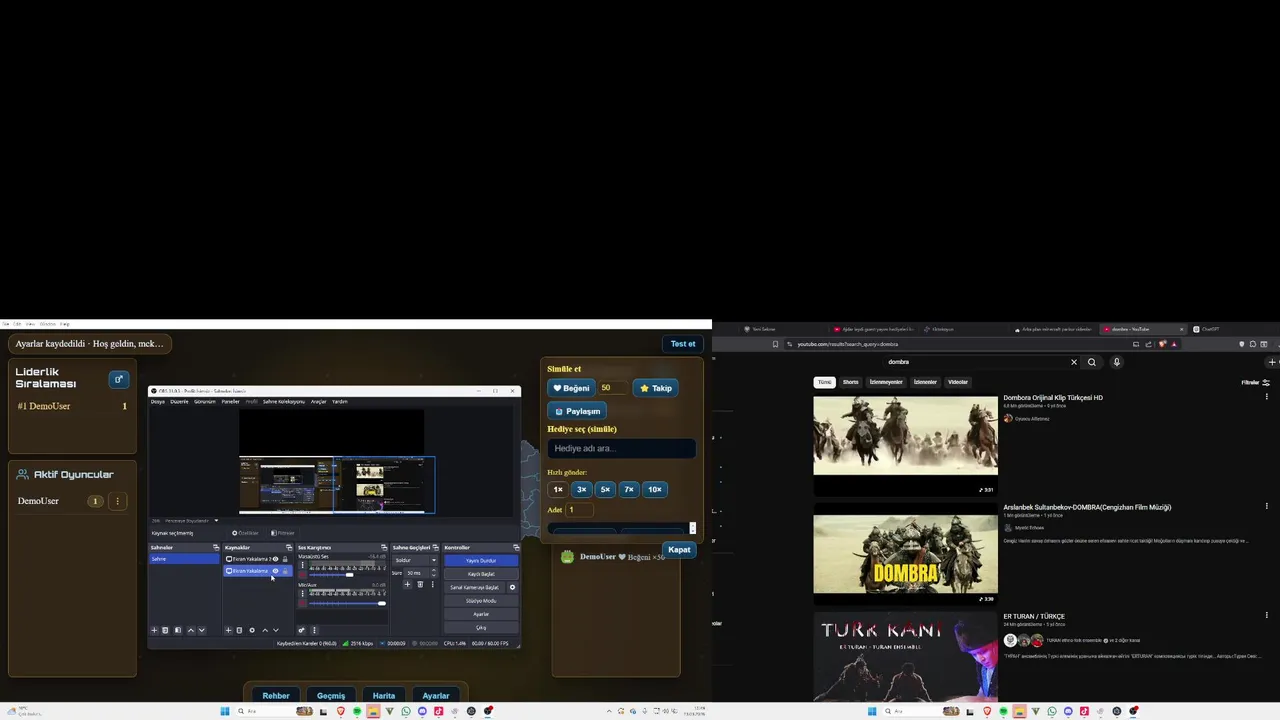Image resolution: width=1280 pixels, height=720 pixels.
Task: Toggle visibility of selected Ekran Yakalama source
Action: pos(275,571)
